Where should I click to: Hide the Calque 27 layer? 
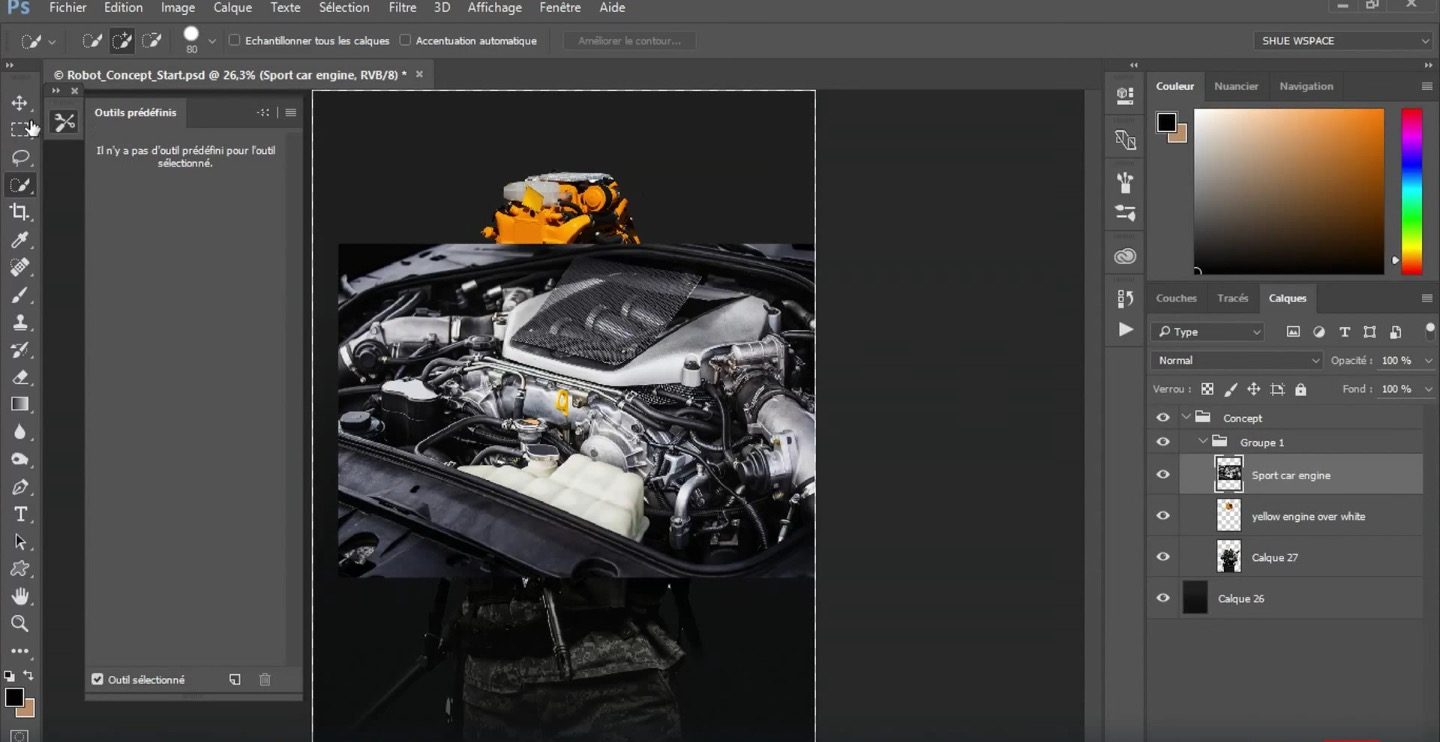1162,557
